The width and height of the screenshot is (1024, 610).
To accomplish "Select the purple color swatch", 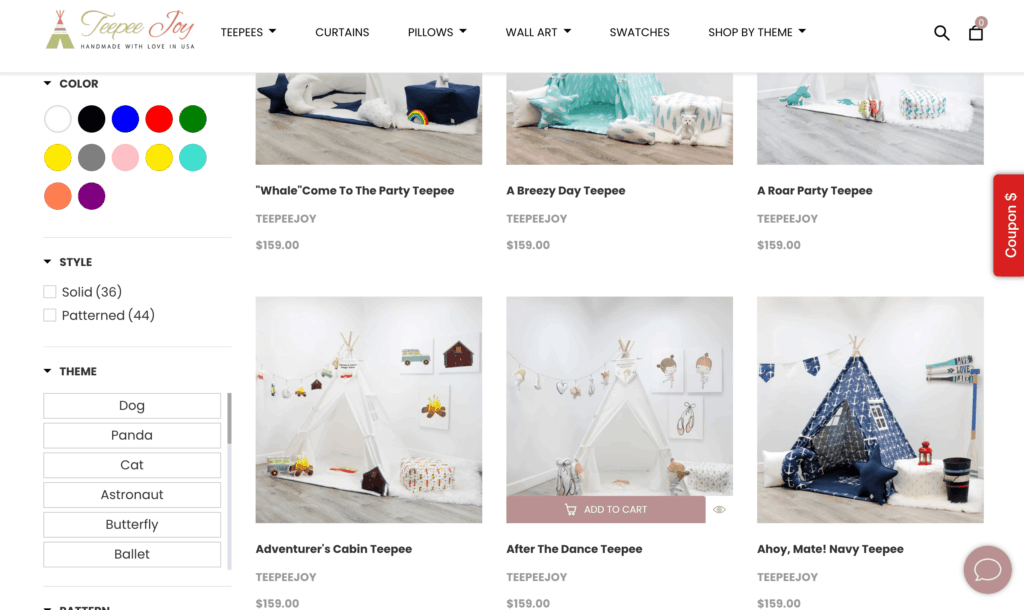I will [91, 196].
